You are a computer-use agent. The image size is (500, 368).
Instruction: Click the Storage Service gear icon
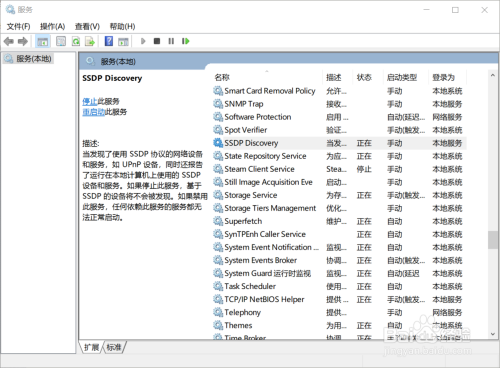point(218,195)
